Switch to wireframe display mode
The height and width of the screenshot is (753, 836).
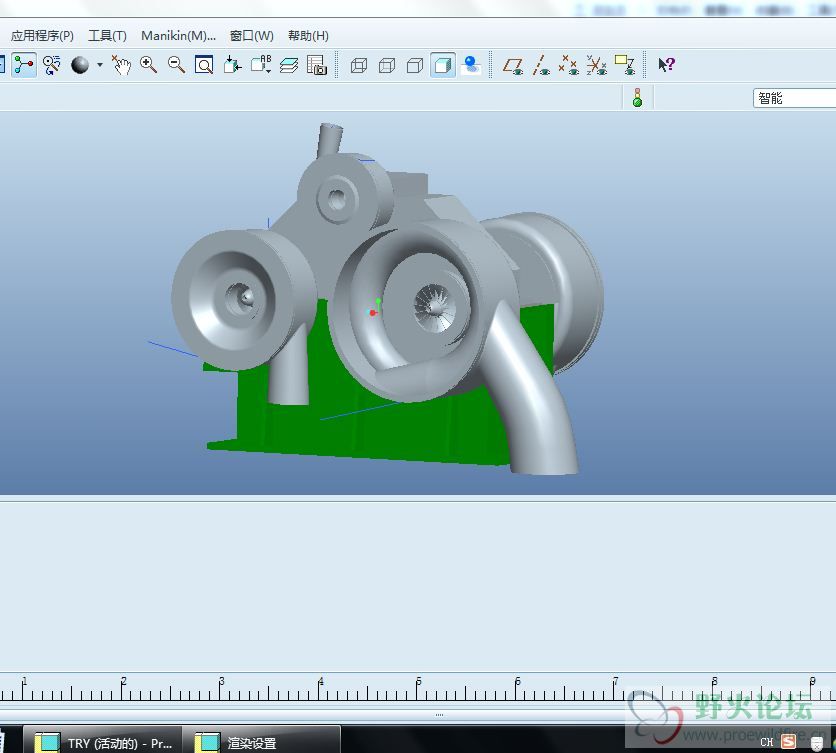[359, 65]
